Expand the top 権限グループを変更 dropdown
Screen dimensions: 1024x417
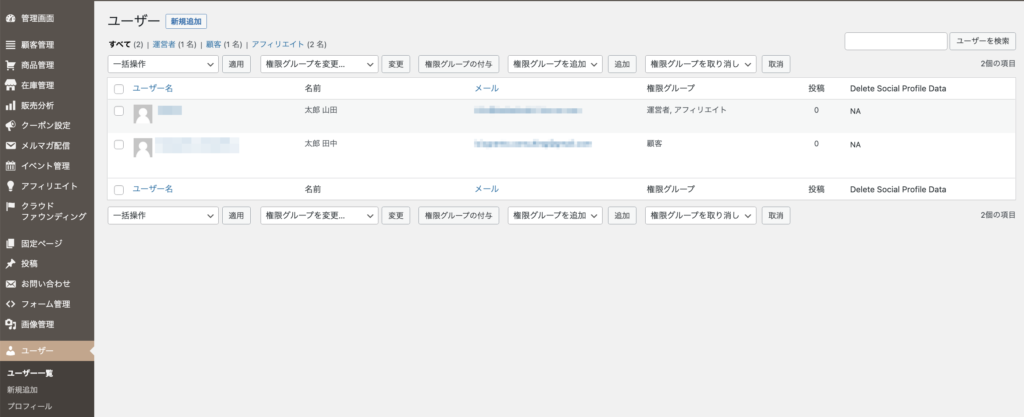click(318, 64)
